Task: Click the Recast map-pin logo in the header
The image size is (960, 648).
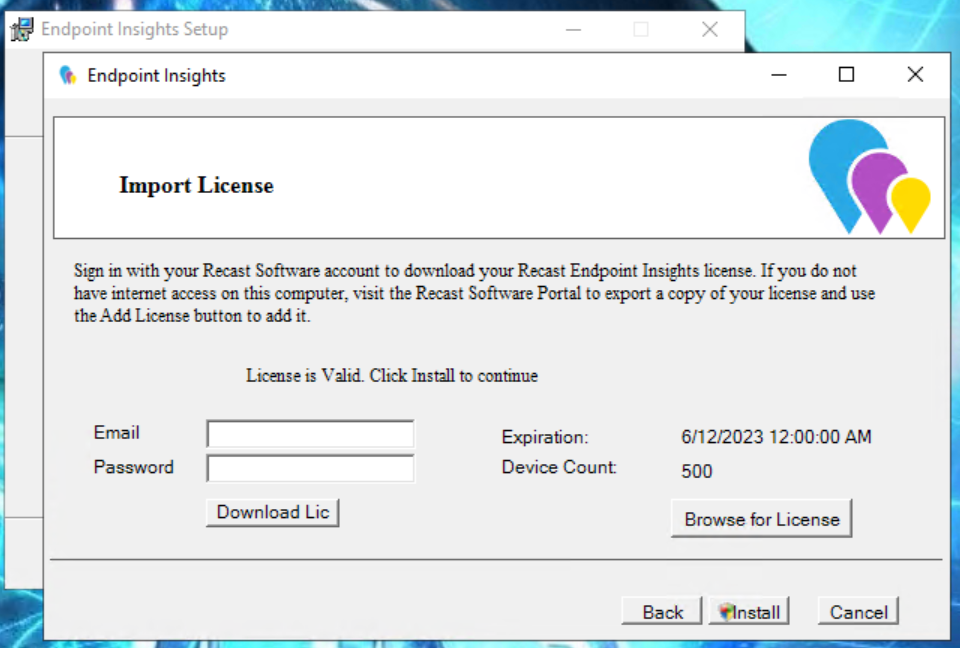Action: (x=869, y=176)
